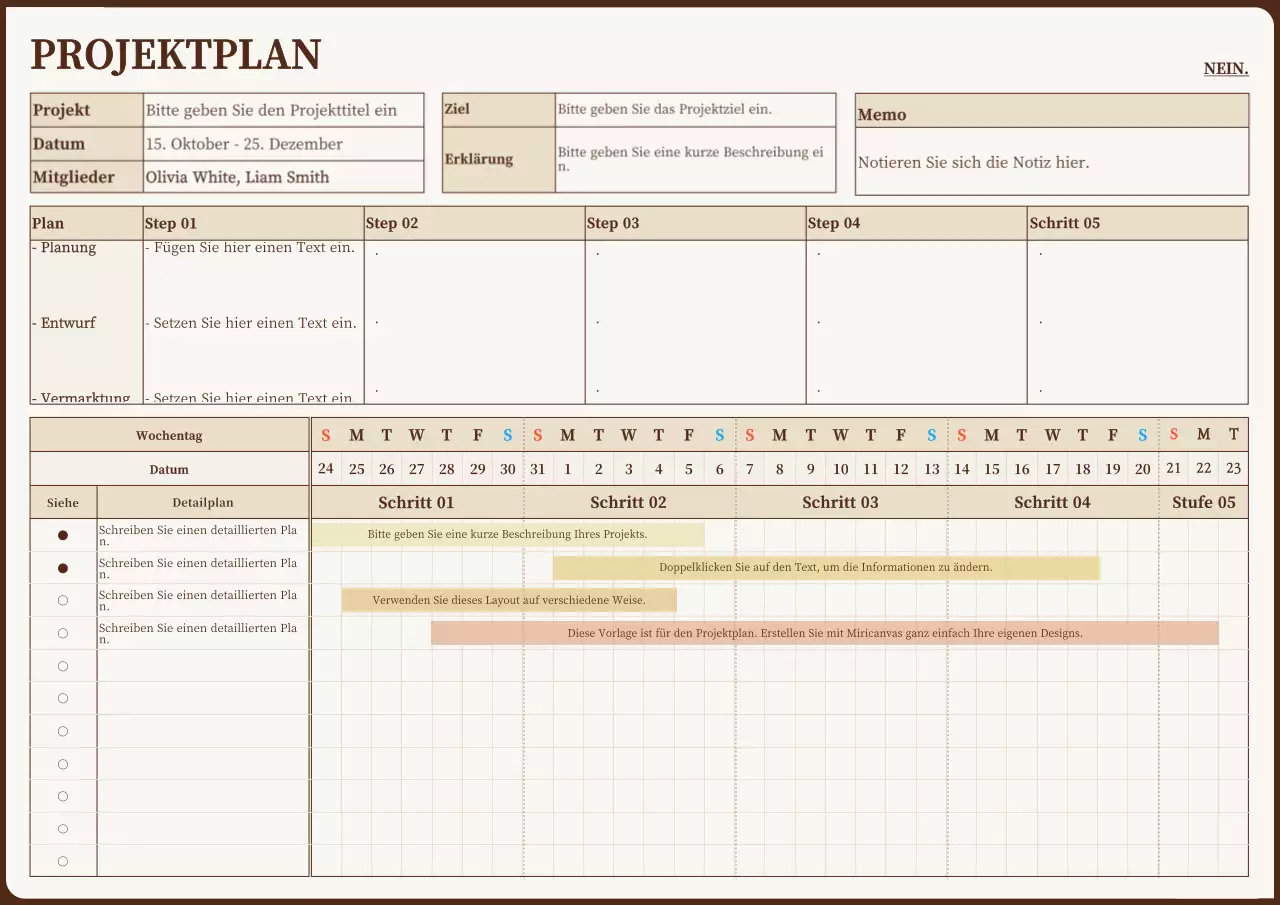Select the 'Step 03' column header in the Plan table

click(613, 223)
